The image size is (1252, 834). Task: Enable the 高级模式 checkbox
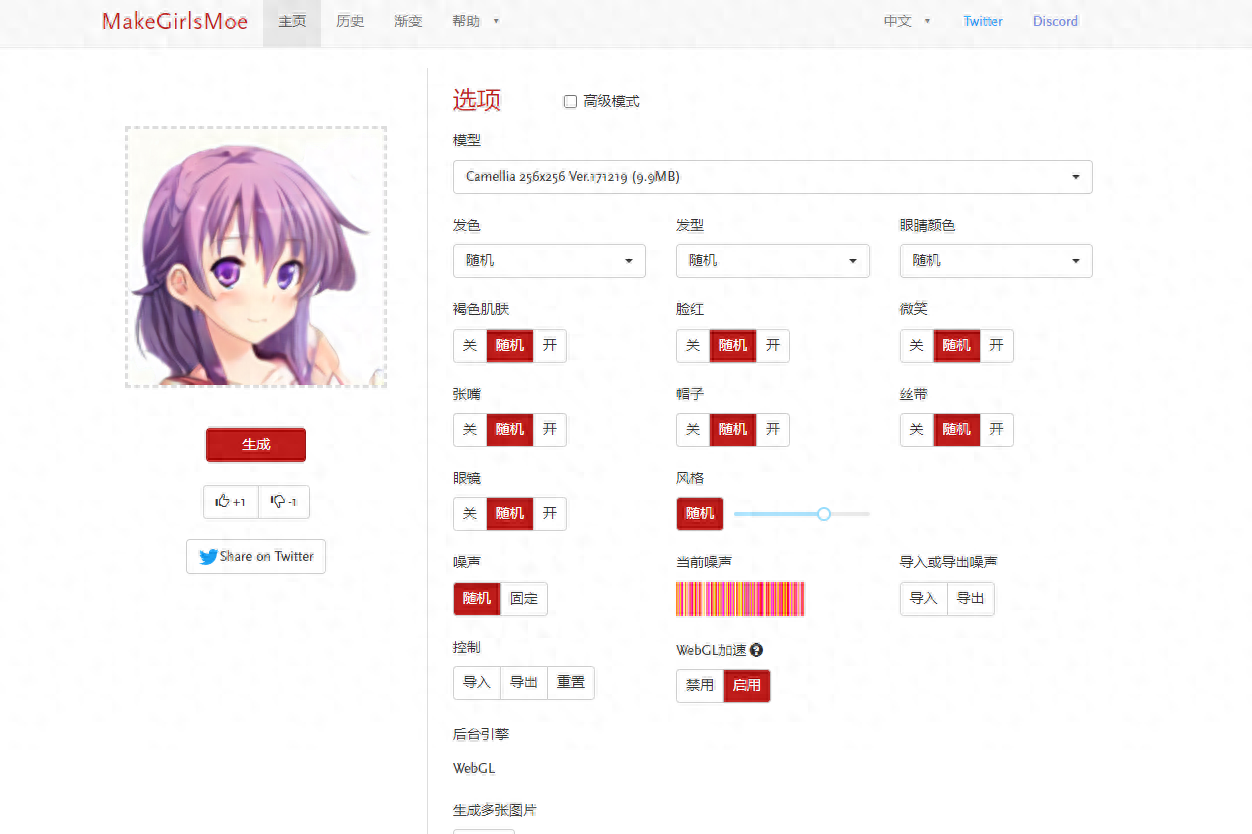(x=570, y=101)
